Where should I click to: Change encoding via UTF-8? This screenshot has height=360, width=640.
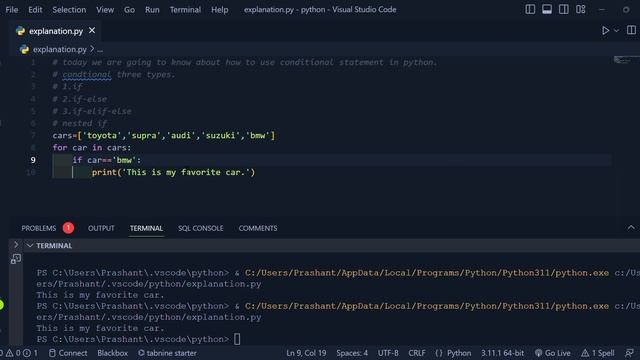[x=388, y=353]
